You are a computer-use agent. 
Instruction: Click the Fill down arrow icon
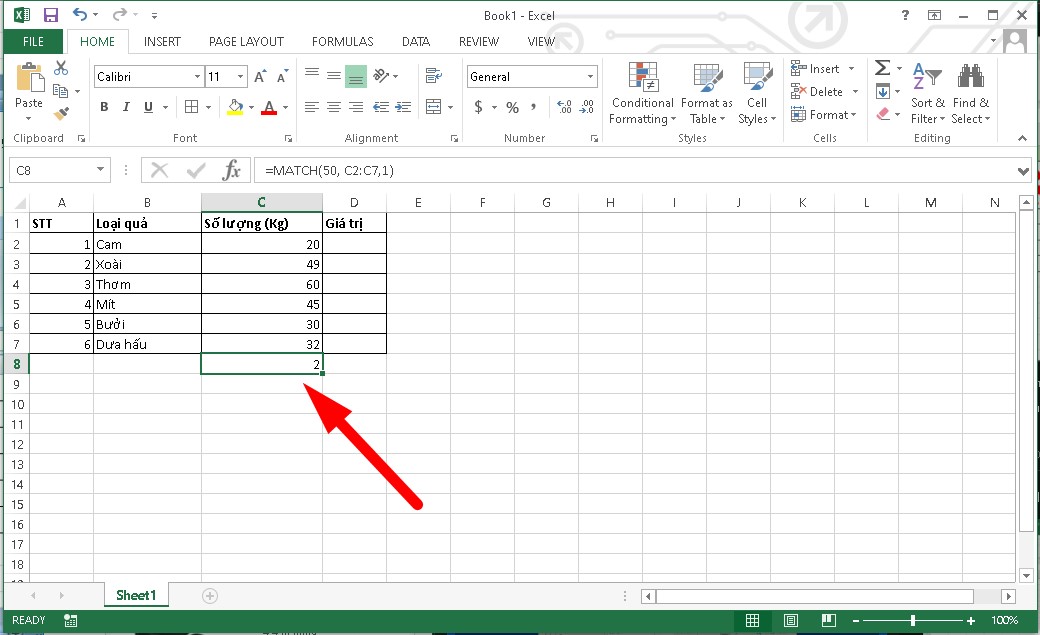tap(883, 91)
